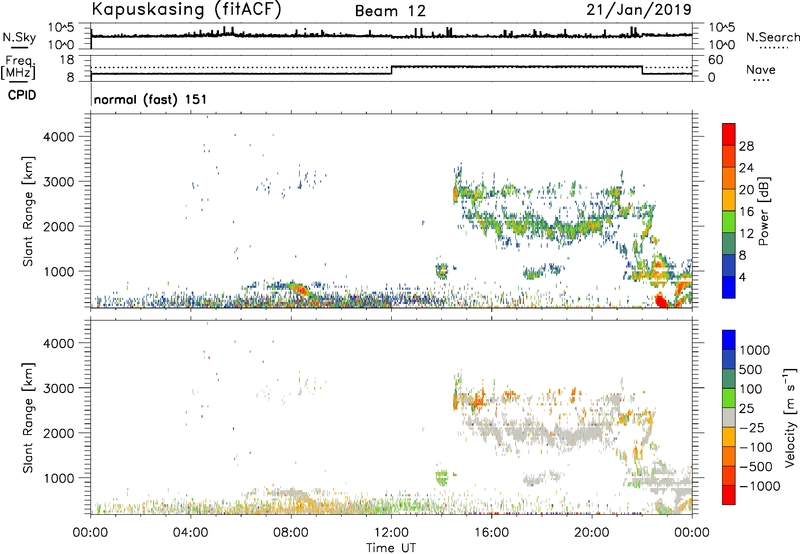Click the '4000' tick of the power panel

59,137
